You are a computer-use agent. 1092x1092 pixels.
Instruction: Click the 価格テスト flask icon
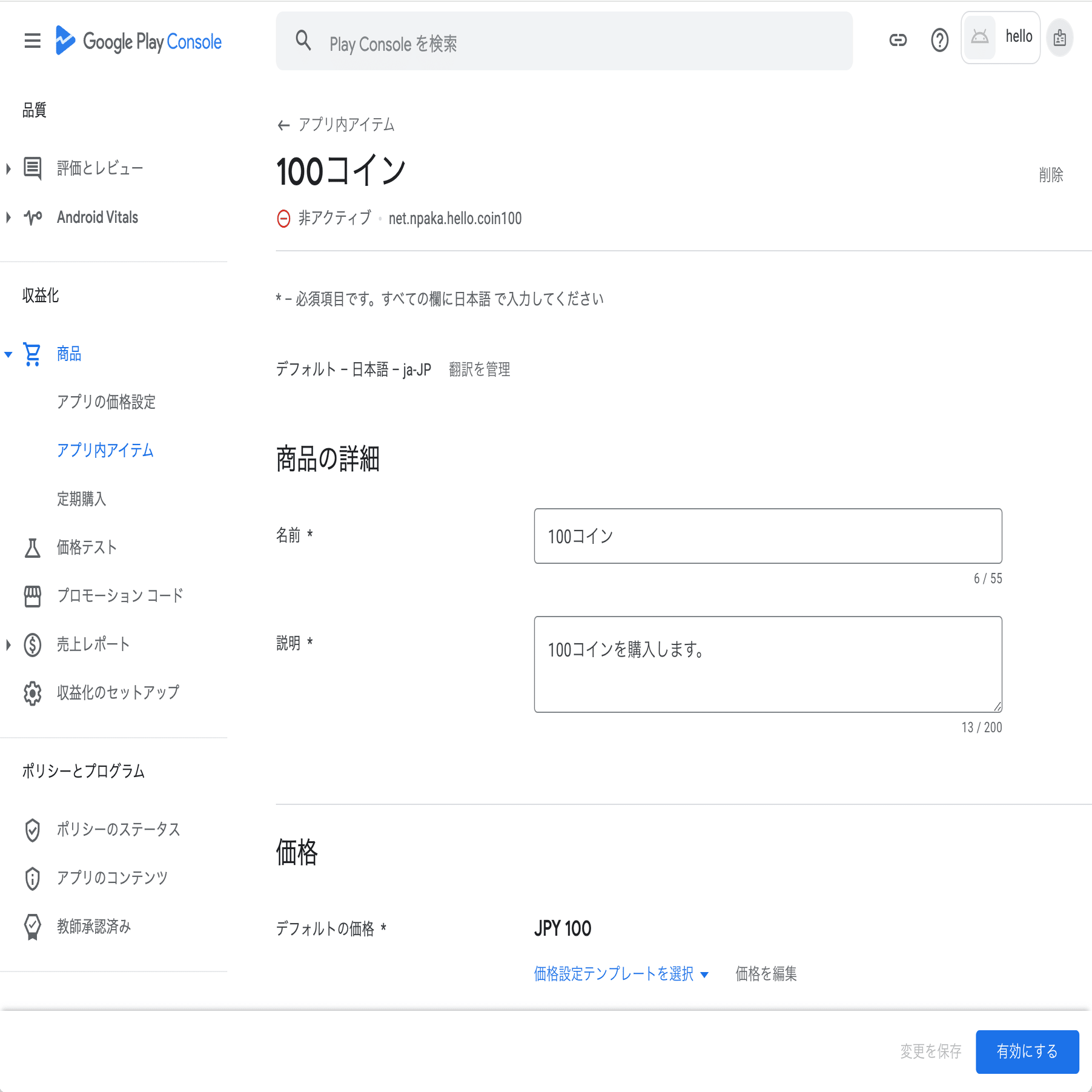(31, 547)
